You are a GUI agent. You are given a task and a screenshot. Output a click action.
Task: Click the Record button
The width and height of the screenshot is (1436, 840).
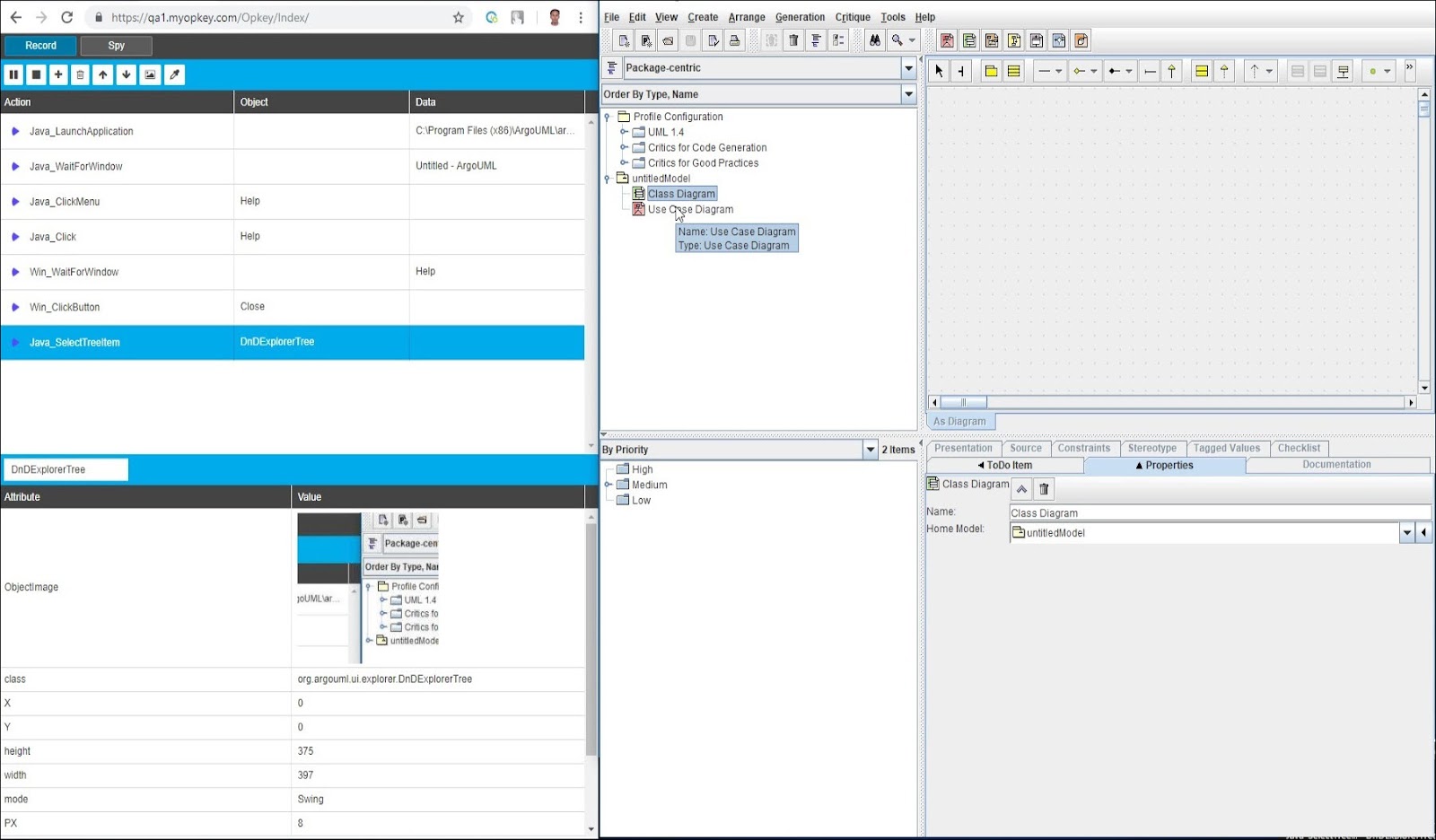tap(40, 46)
